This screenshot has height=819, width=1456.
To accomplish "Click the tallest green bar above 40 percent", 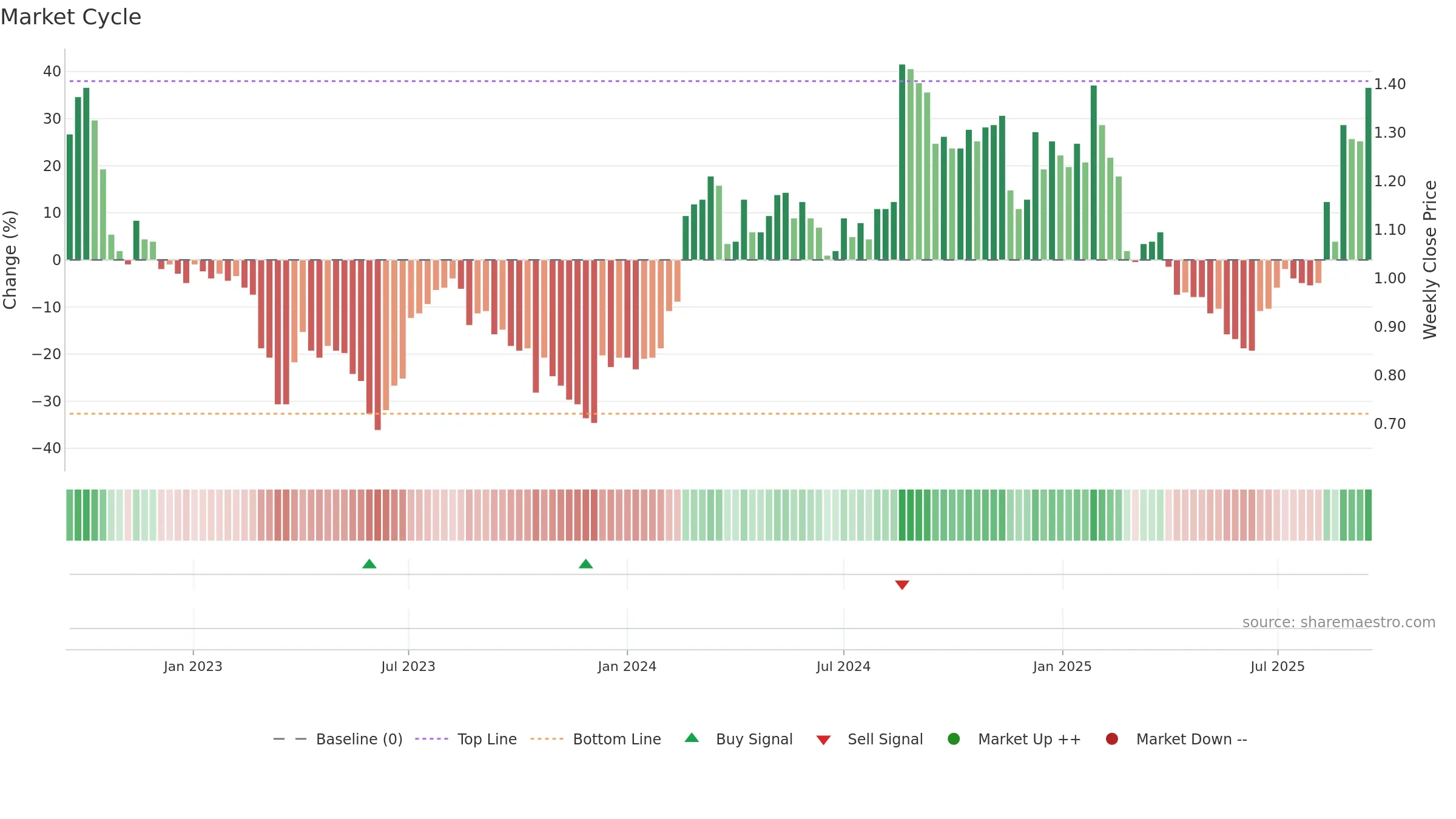I will [902, 162].
